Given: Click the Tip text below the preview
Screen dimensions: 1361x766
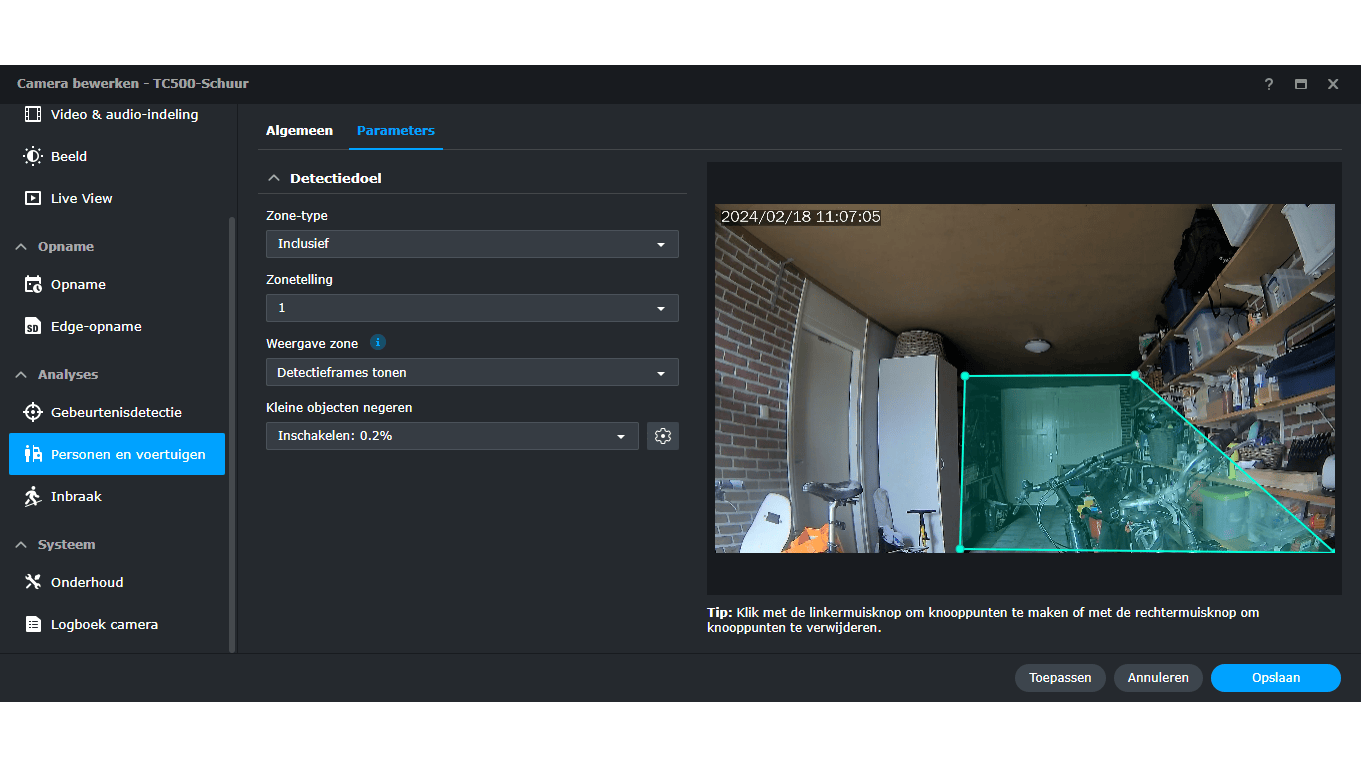Looking at the screenshot, I should point(983,620).
